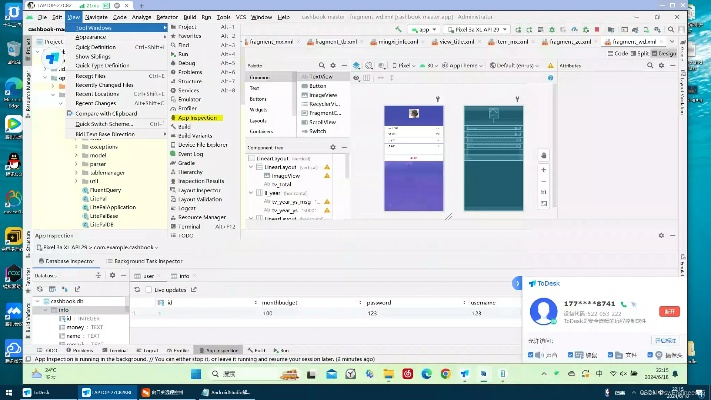711x400 pixels.
Task: Open the Navigate menu in menu bar
Action: (x=97, y=18)
